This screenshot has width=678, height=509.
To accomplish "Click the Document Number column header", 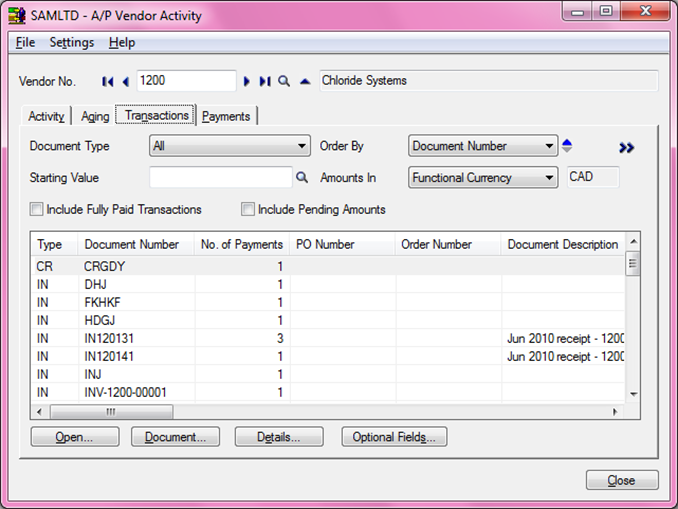I will 136,244.
